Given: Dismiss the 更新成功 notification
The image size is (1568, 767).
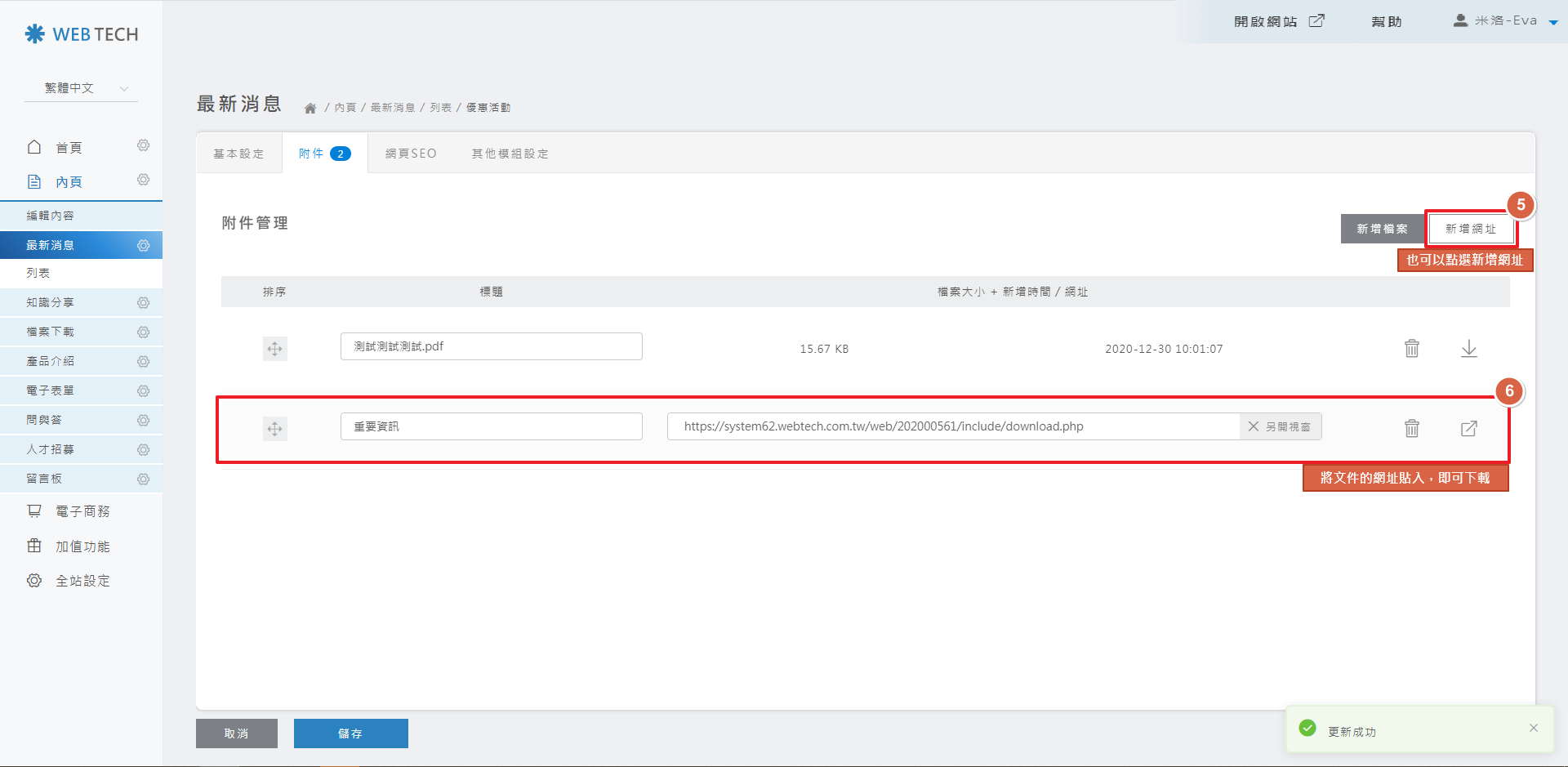Looking at the screenshot, I should [1533, 728].
